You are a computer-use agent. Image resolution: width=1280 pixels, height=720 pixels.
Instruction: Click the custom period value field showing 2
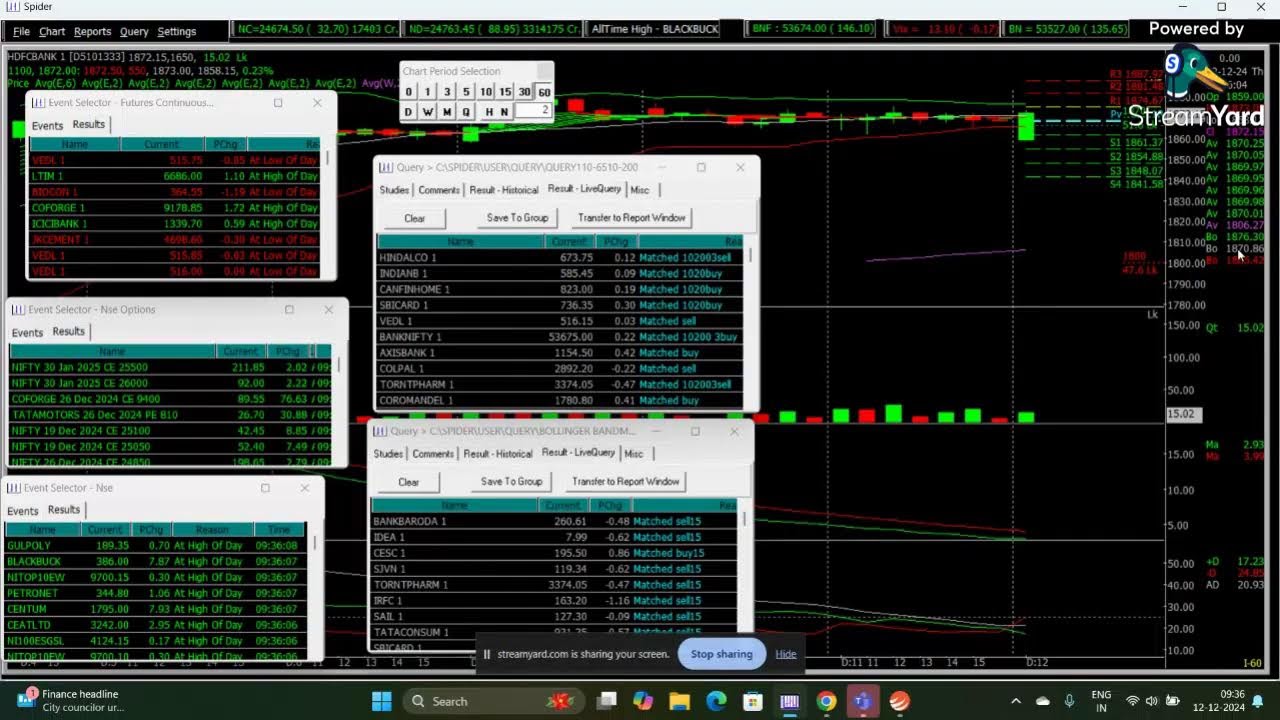pyautogui.click(x=533, y=110)
